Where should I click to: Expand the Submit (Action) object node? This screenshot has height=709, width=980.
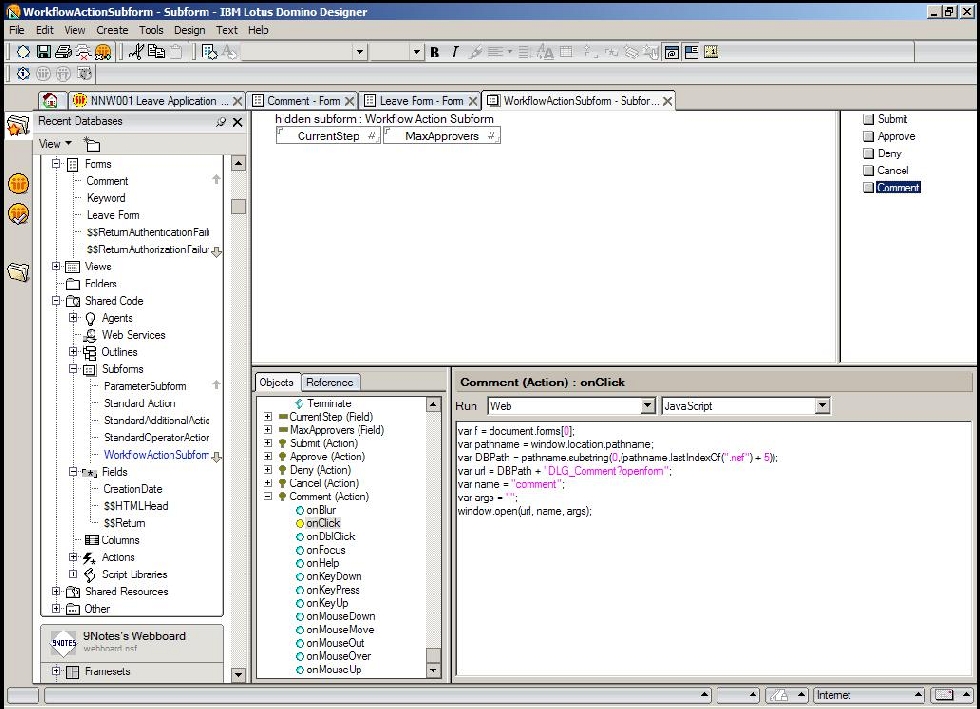tap(268, 443)
